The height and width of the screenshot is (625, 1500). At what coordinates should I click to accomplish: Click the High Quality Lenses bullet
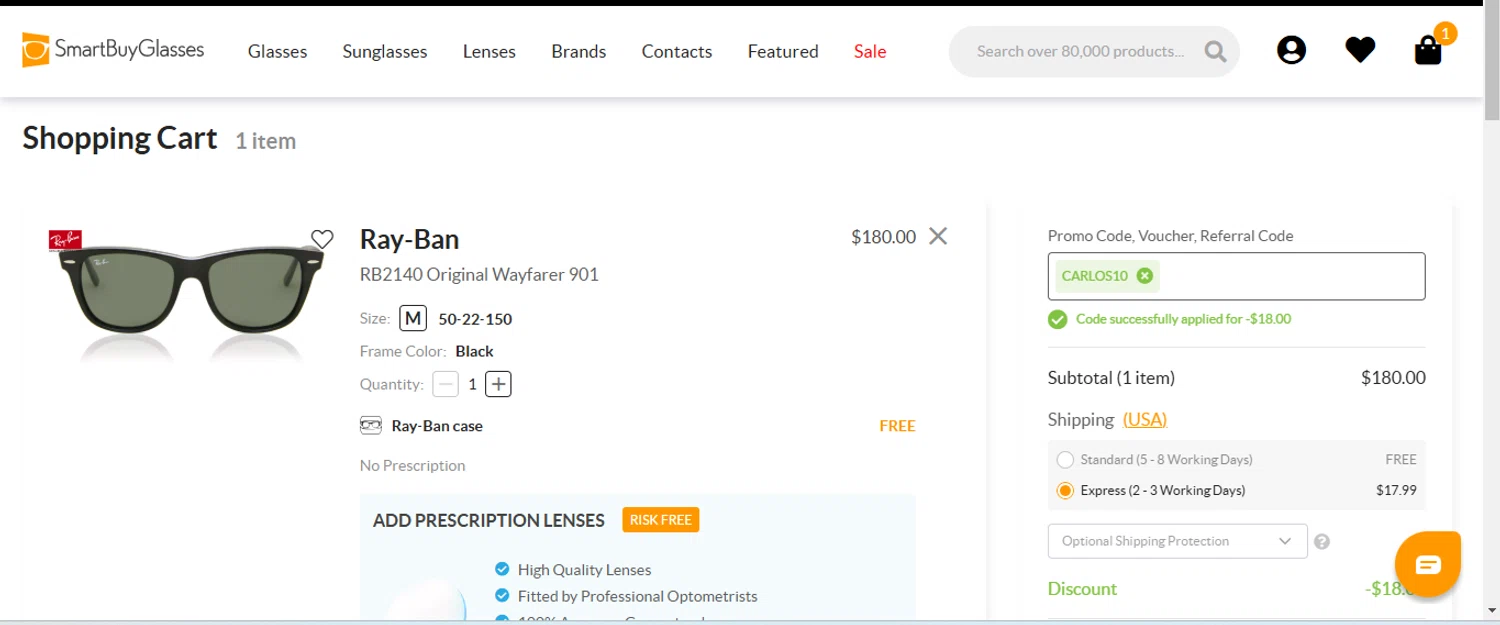(x=584, y=570)
